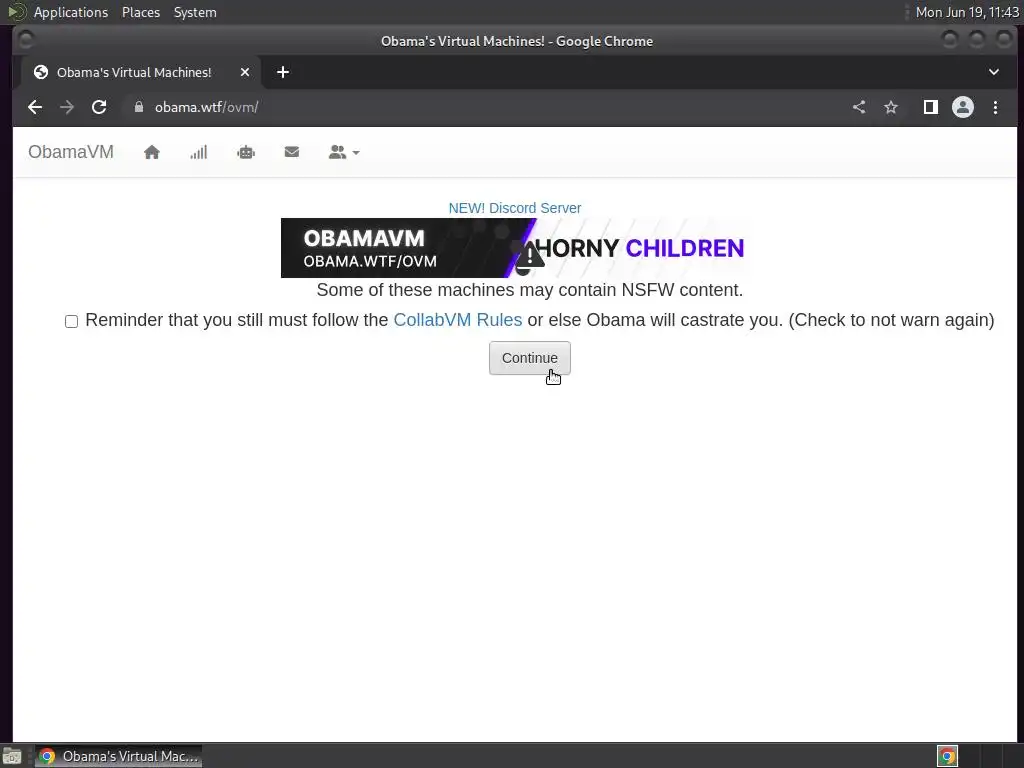Screen dimensions: 1024x768
Task: Focus the address bar showing obama.wtf/ovm/
Action: point(483,107)
